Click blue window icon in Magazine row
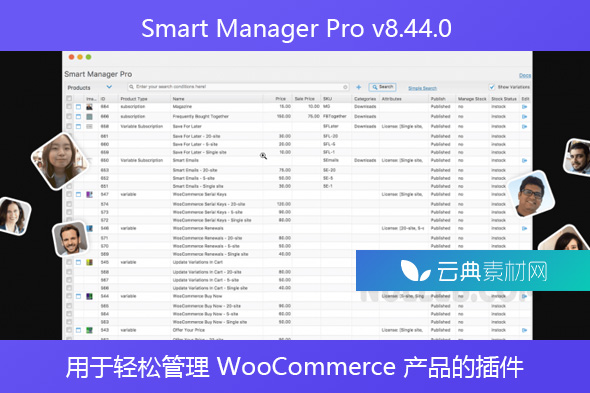Image resolution: width=590 pixels, height=393 pixels. pyautogui.click(x=78, y=107)
